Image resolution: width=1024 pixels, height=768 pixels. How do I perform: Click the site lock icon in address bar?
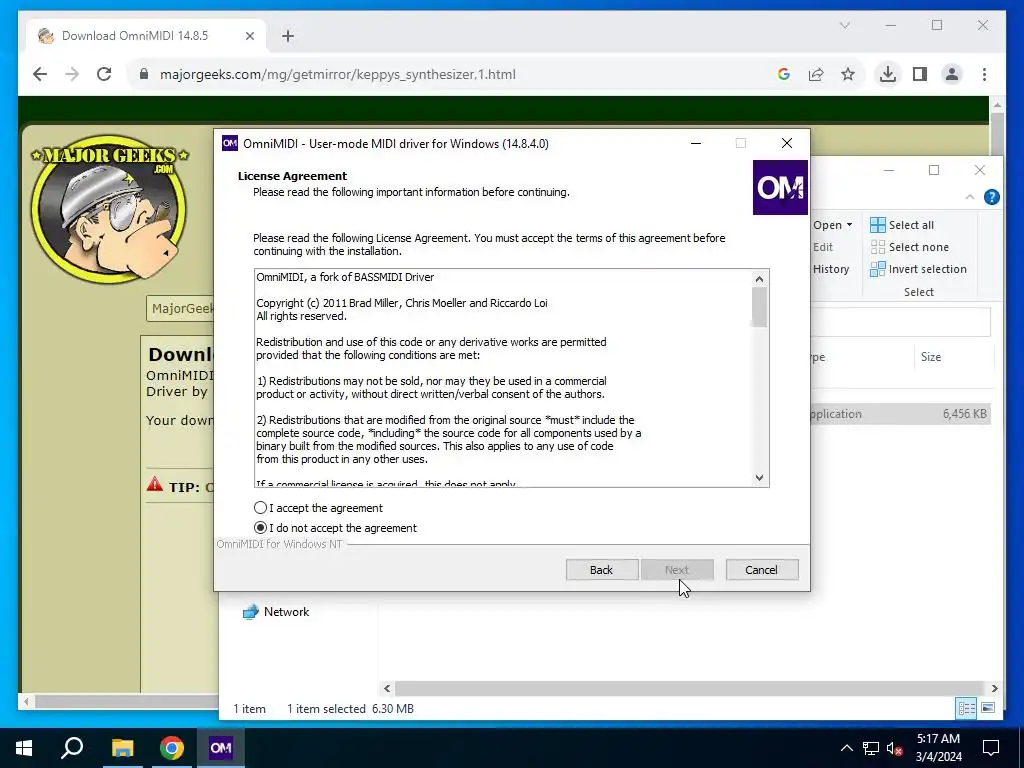pos(144,74)
